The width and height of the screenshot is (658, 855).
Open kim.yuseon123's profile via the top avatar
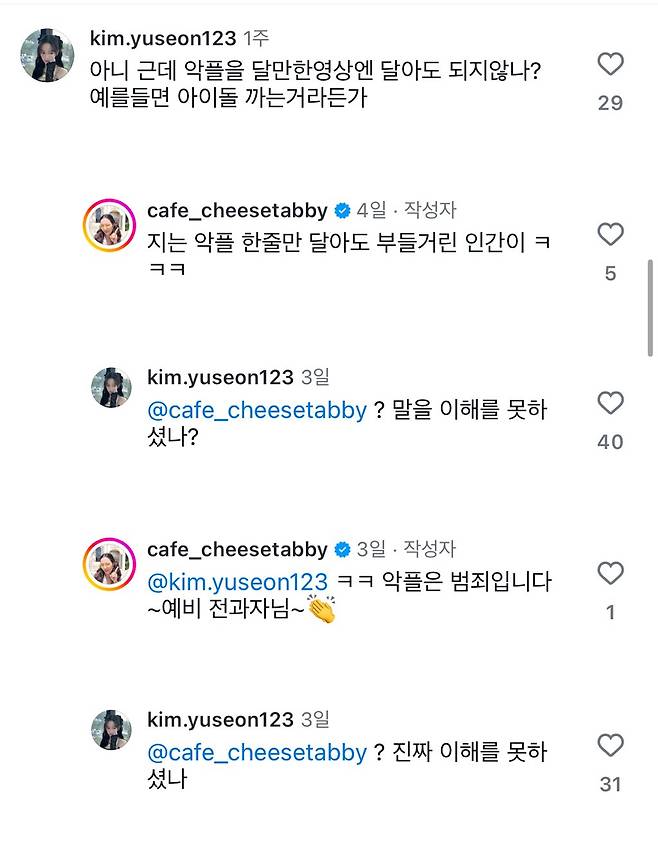click(x=45, y=46)
